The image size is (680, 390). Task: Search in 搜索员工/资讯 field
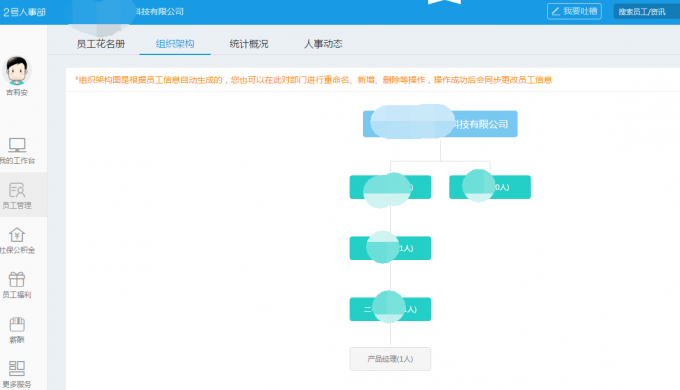[x=647, y=12]
